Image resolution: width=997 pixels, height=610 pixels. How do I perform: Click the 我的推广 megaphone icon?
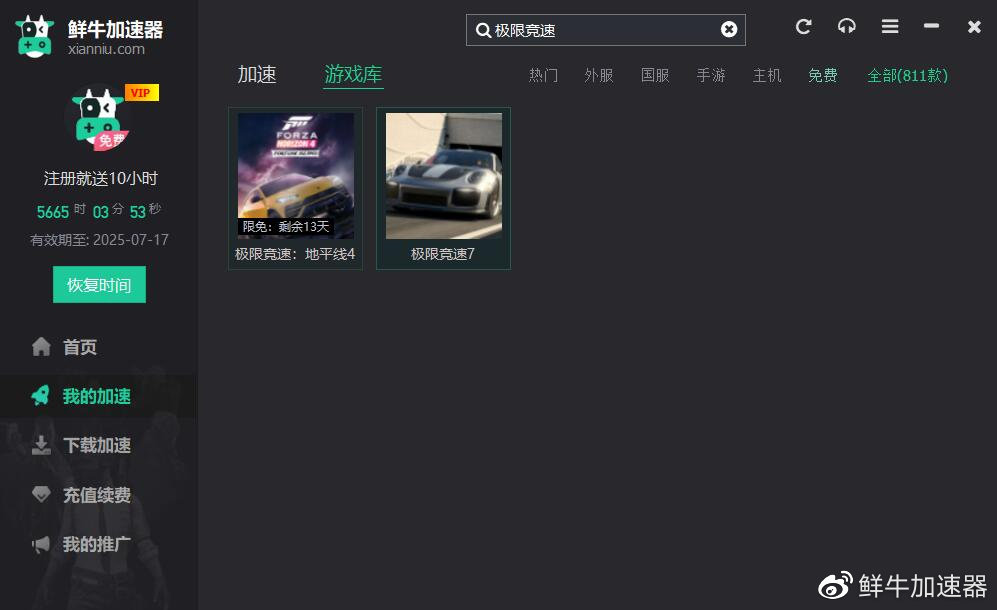(41, 544)
